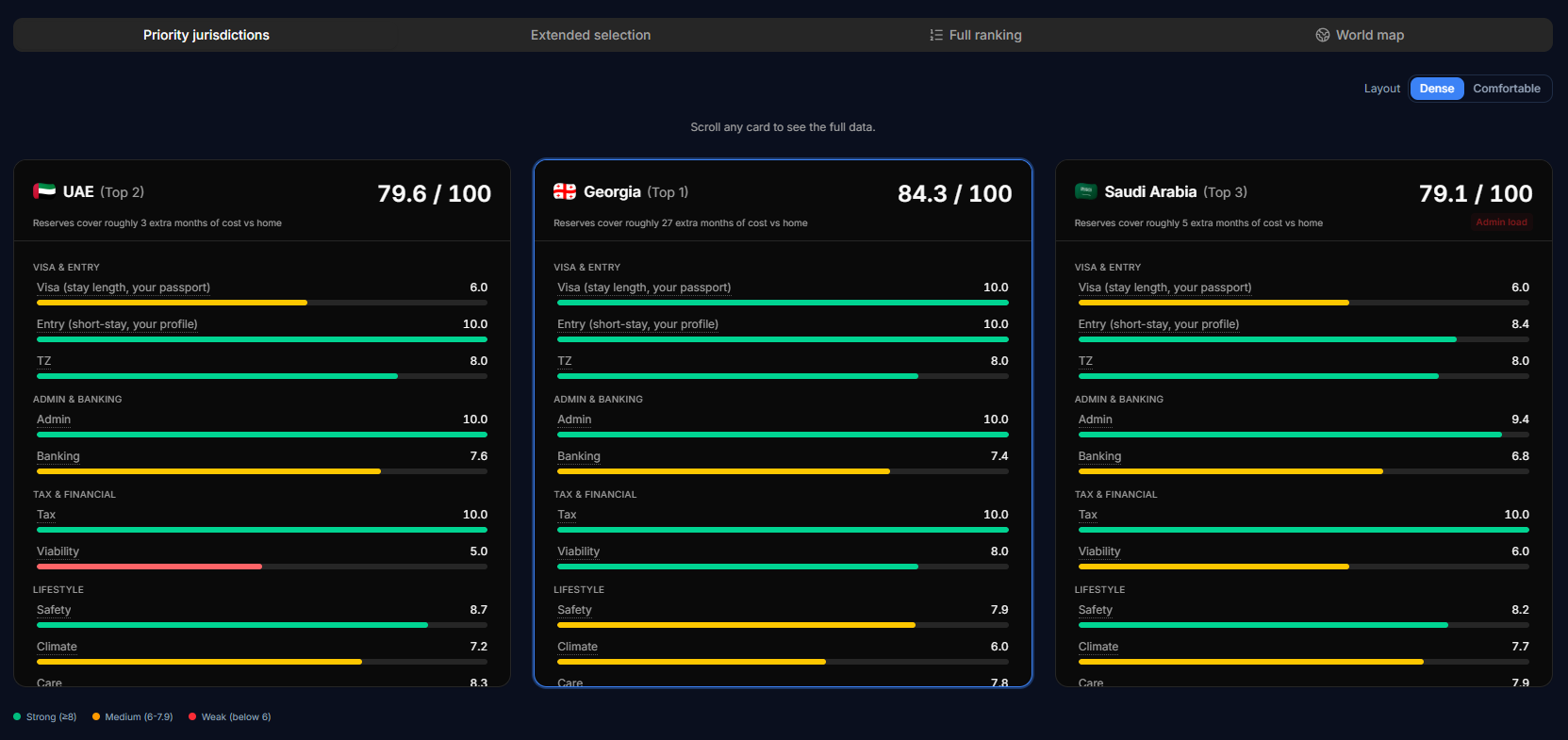The image size is (1568, 740).
Task: Click the Full ranking list icon
Action: pos(936,35)
